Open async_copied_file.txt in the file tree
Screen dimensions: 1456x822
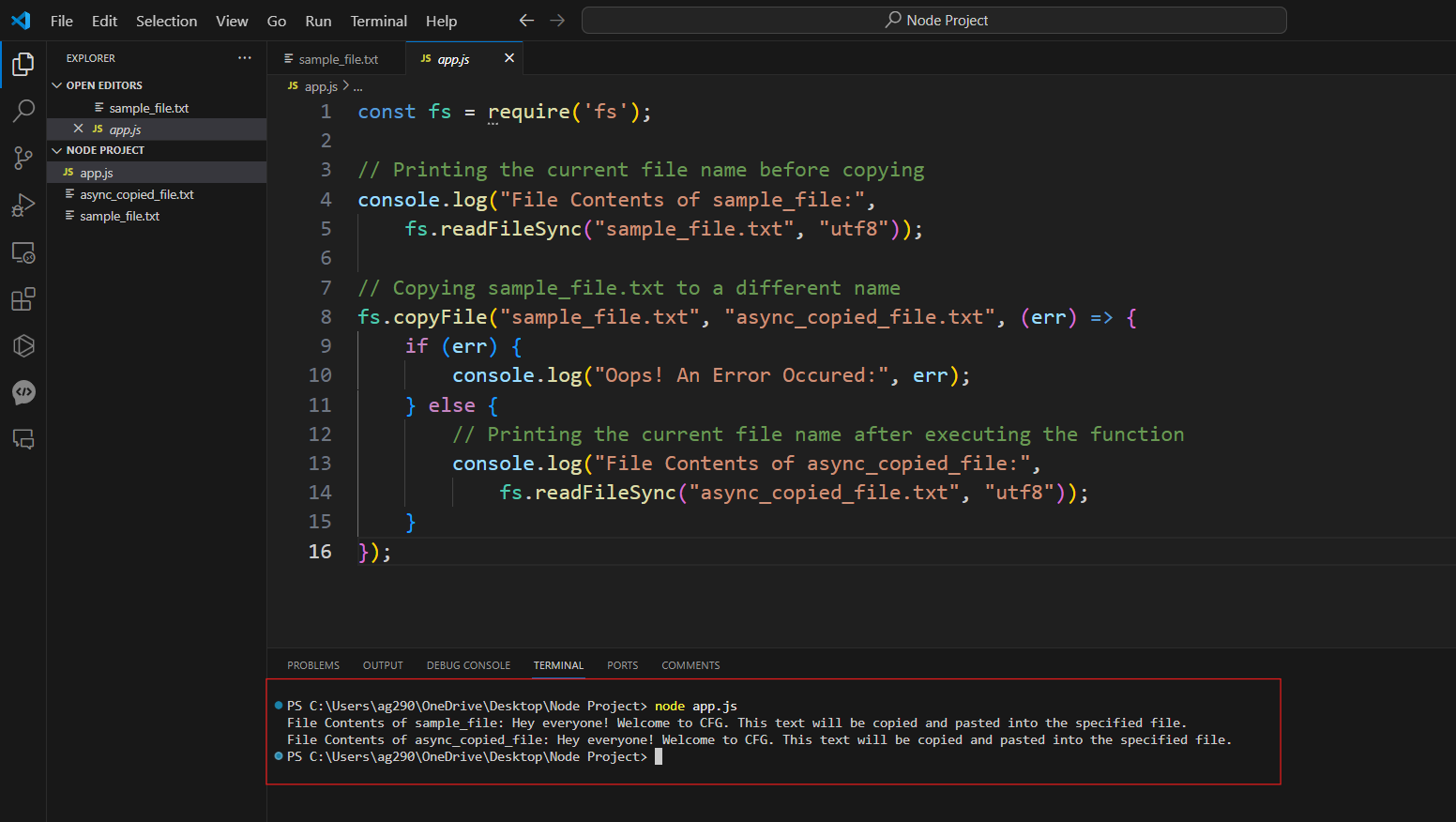[137, 194]
